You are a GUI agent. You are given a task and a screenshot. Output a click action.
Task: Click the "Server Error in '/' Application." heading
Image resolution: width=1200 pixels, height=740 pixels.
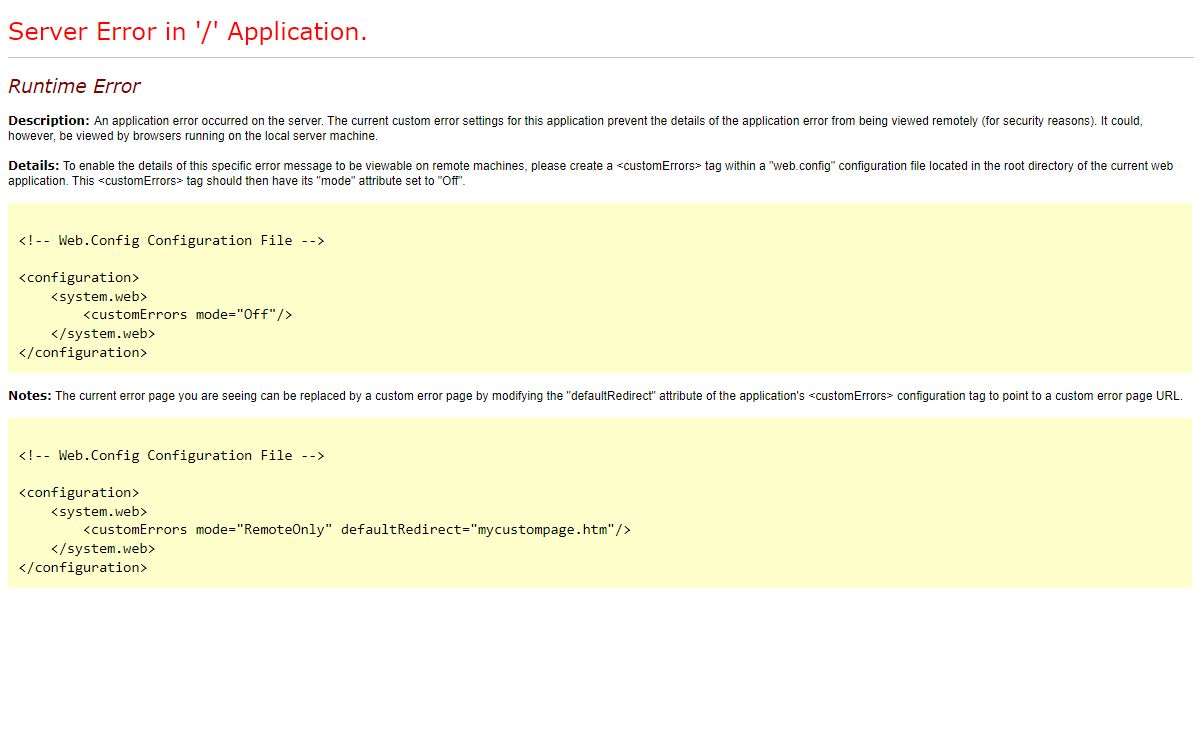tap(187, 32)
